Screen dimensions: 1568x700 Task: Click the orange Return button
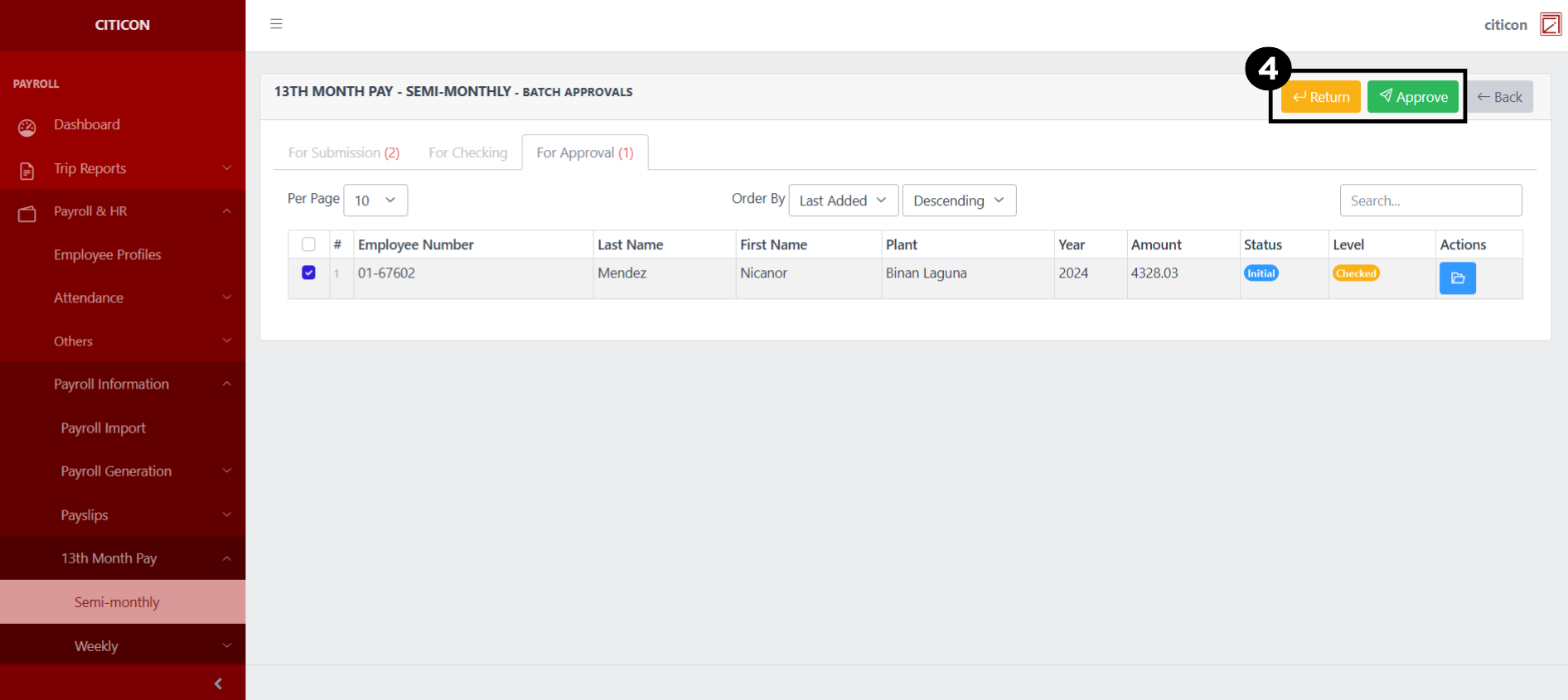coord(1320,97)
